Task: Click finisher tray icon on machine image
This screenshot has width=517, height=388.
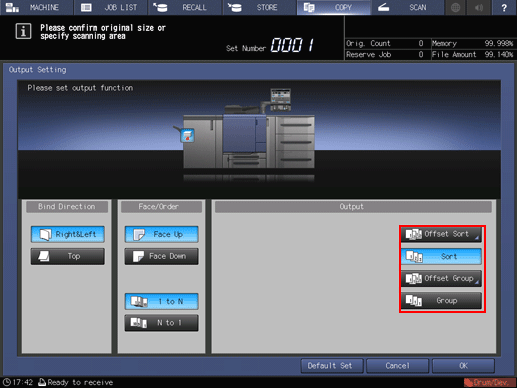Action: click(x=187, y=136)
